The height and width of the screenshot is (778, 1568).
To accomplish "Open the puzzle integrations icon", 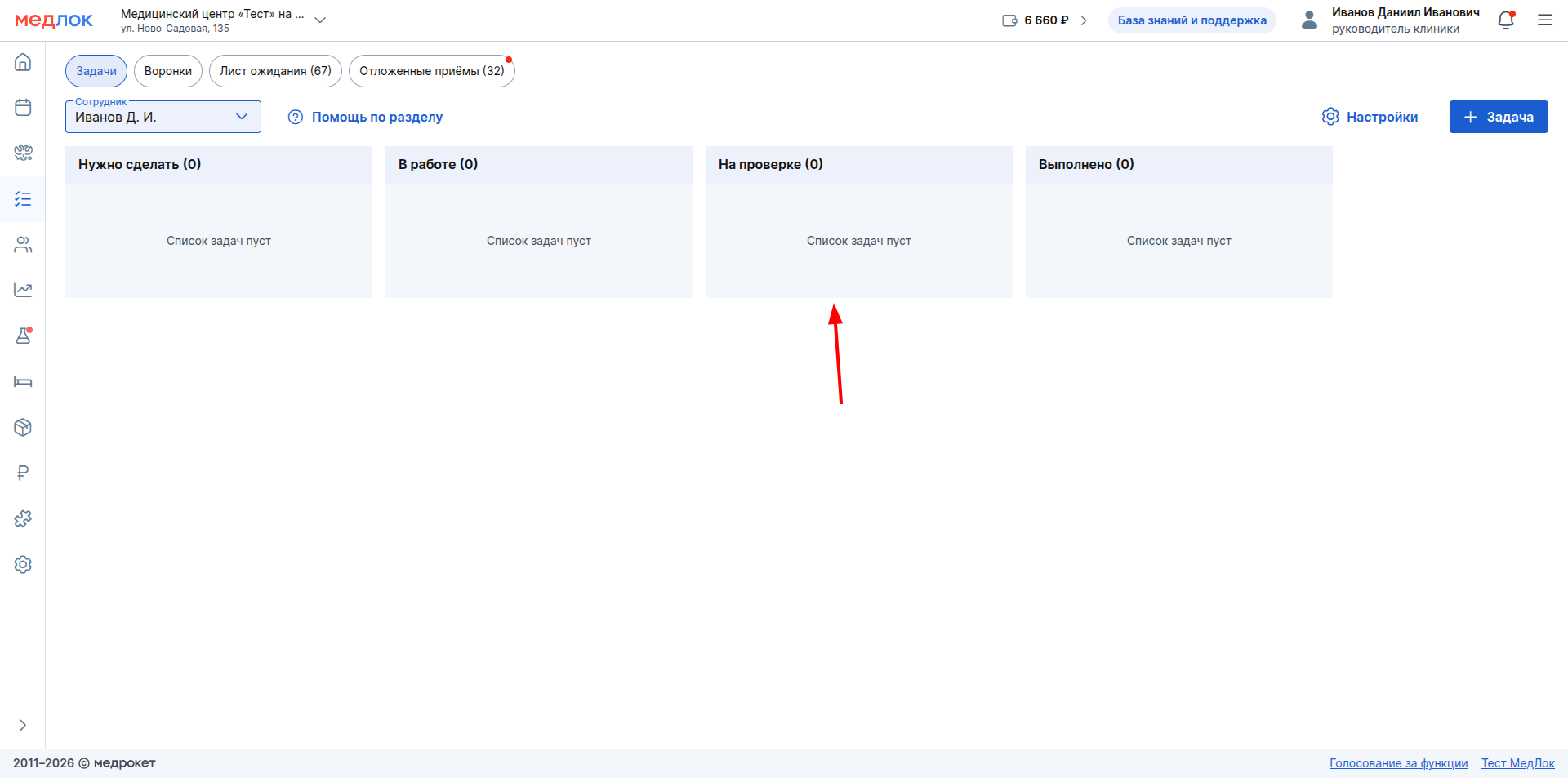I will [x=23, y=519].
